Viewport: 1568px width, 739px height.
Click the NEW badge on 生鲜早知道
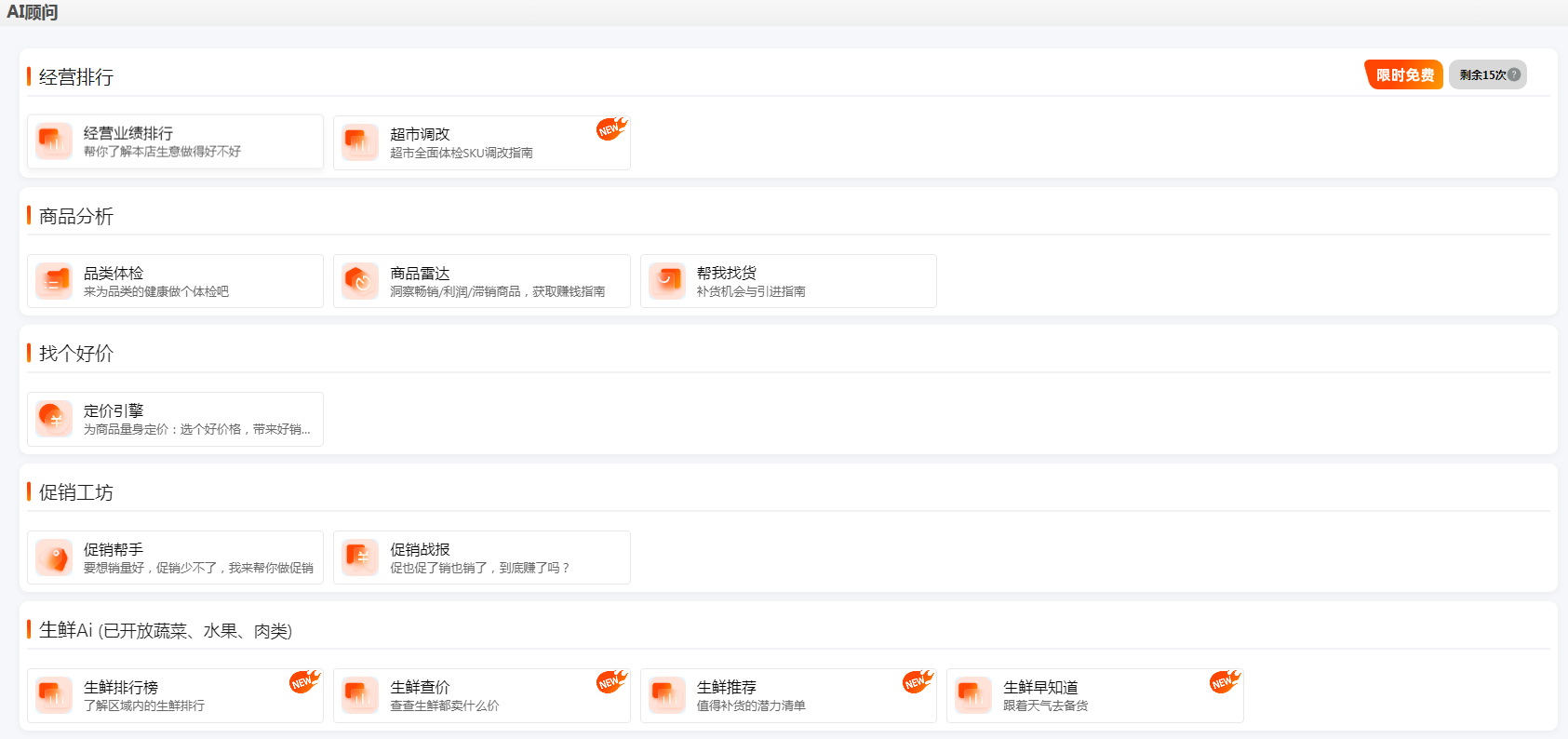[1225, 681]
